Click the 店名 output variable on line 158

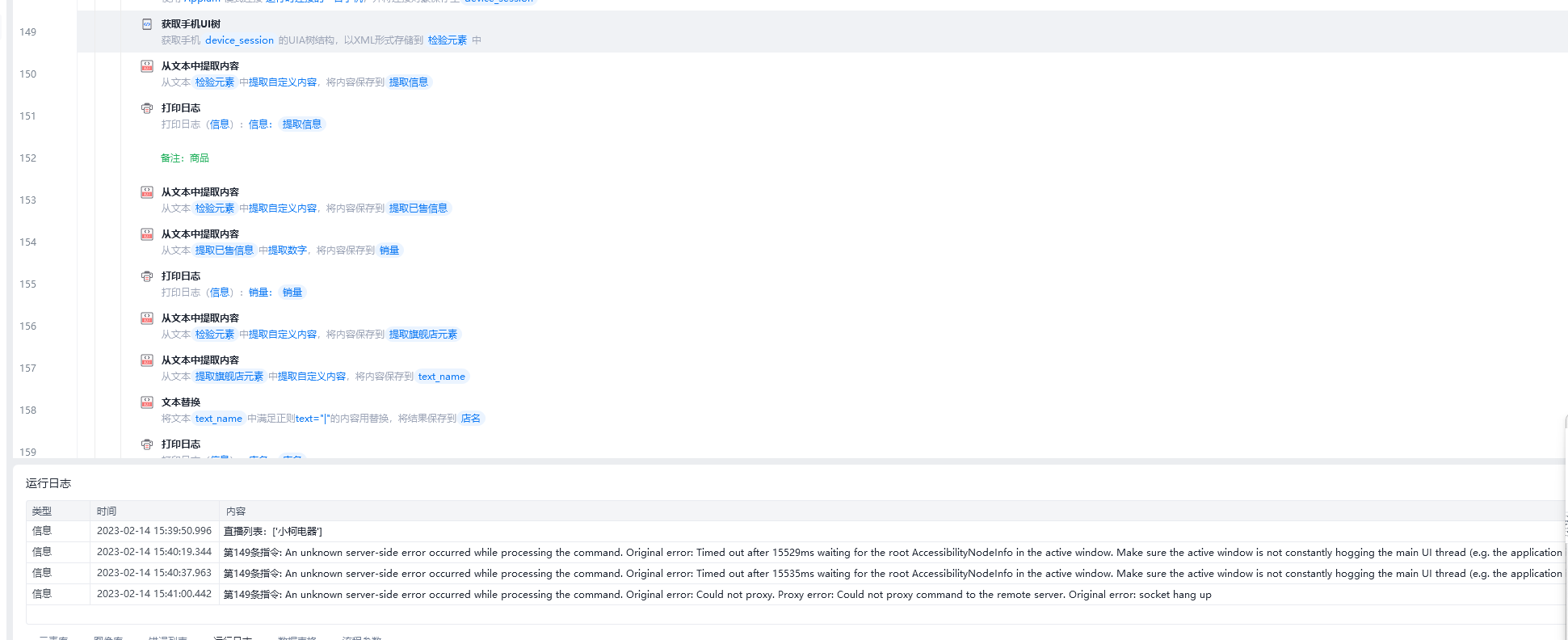point(471,419)
